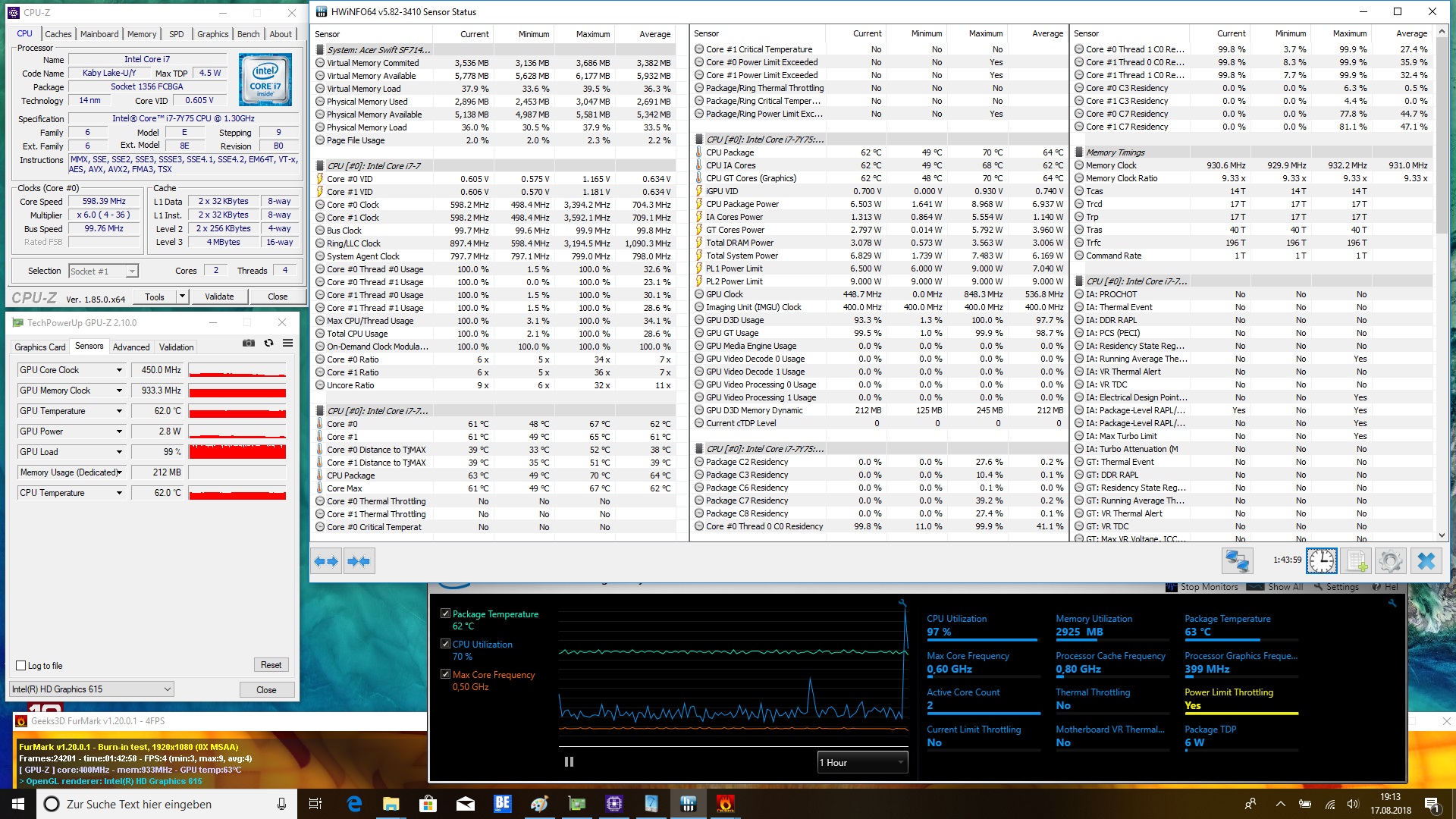
Task: Uncheck Max Core Frequency in XTU legend
Action: tap(445, 674)
